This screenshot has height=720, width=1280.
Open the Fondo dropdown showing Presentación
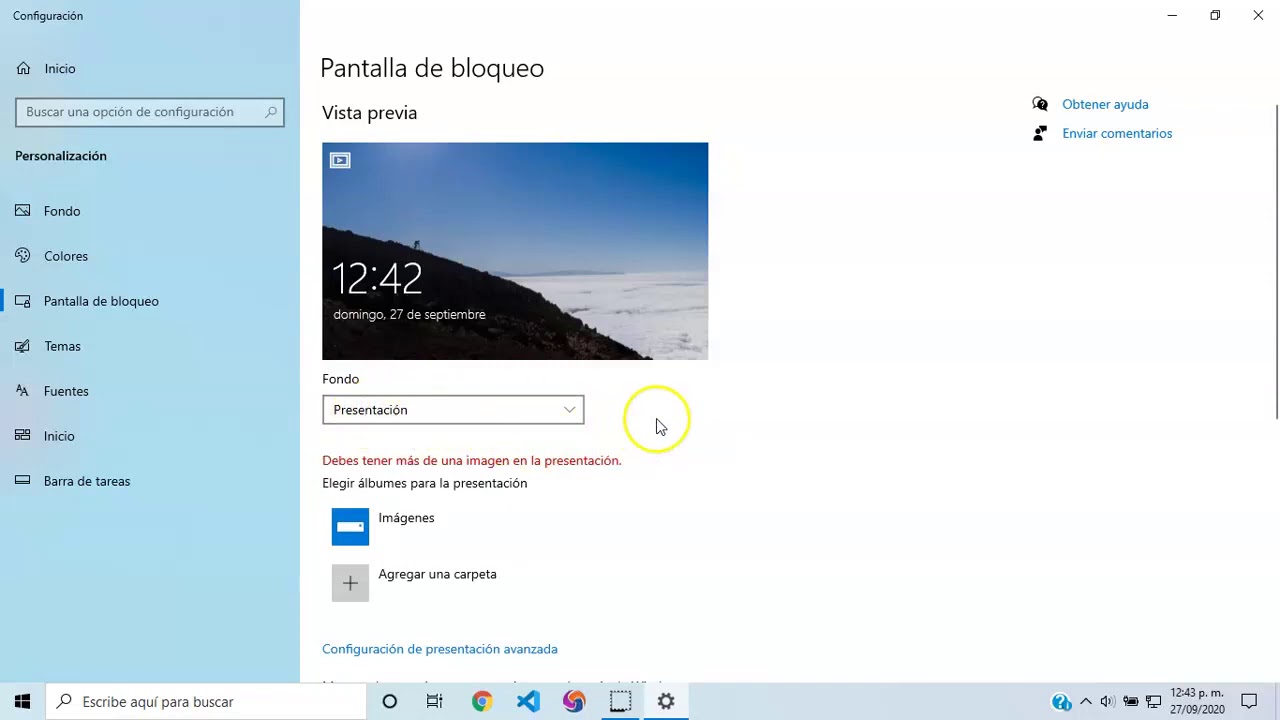click(453, 410)
